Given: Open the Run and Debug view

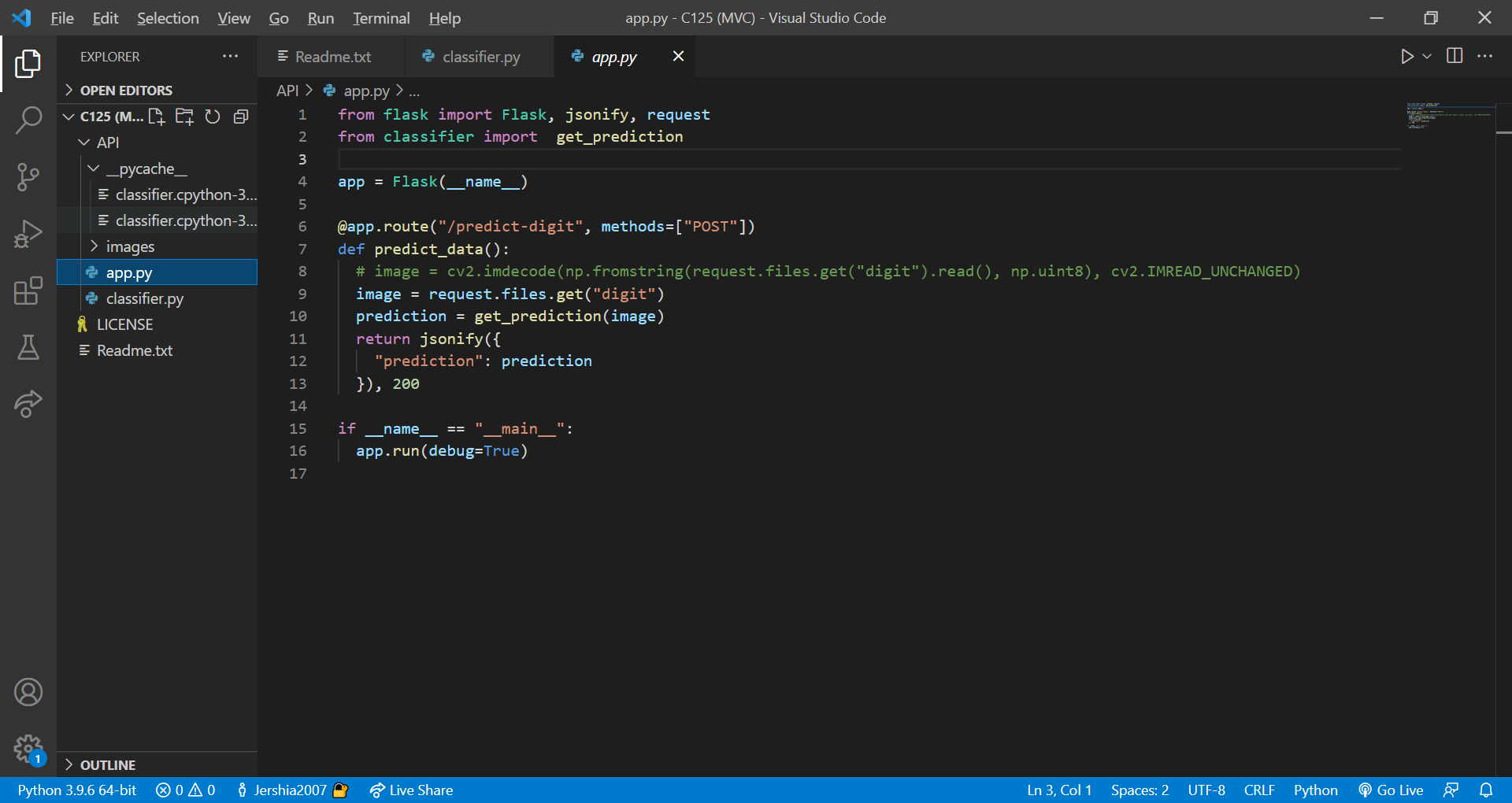Looking at the screenshot, I should click(x=28, y=234).
